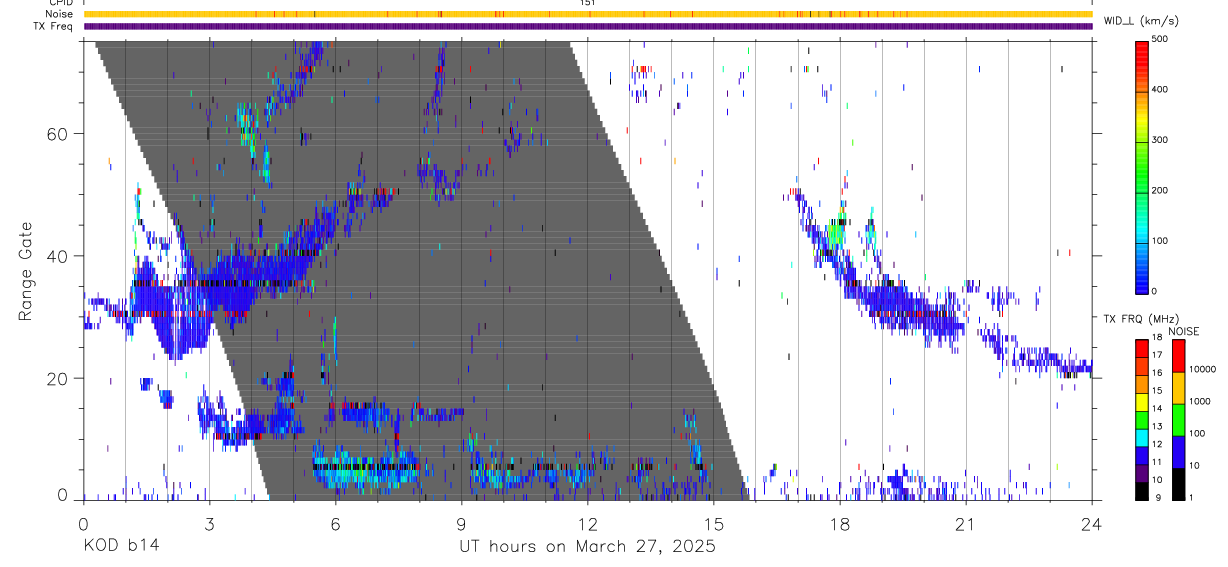This screenshot has width=1228, height=567.
Task: Click the 10000 label on the NOISE scale
Action: [x=1202, y=370]
